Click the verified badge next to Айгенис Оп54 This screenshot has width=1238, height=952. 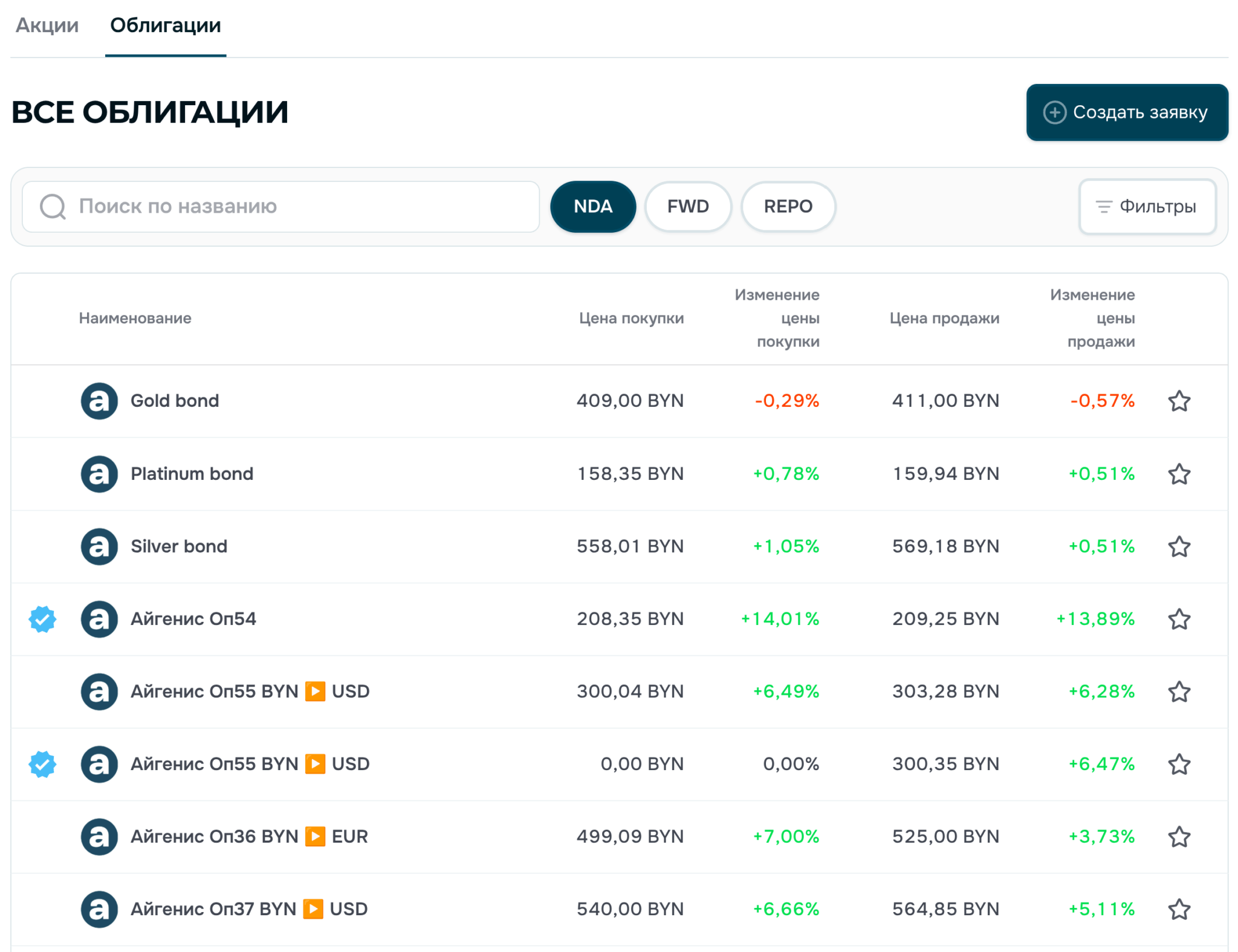tap(42, 619)
